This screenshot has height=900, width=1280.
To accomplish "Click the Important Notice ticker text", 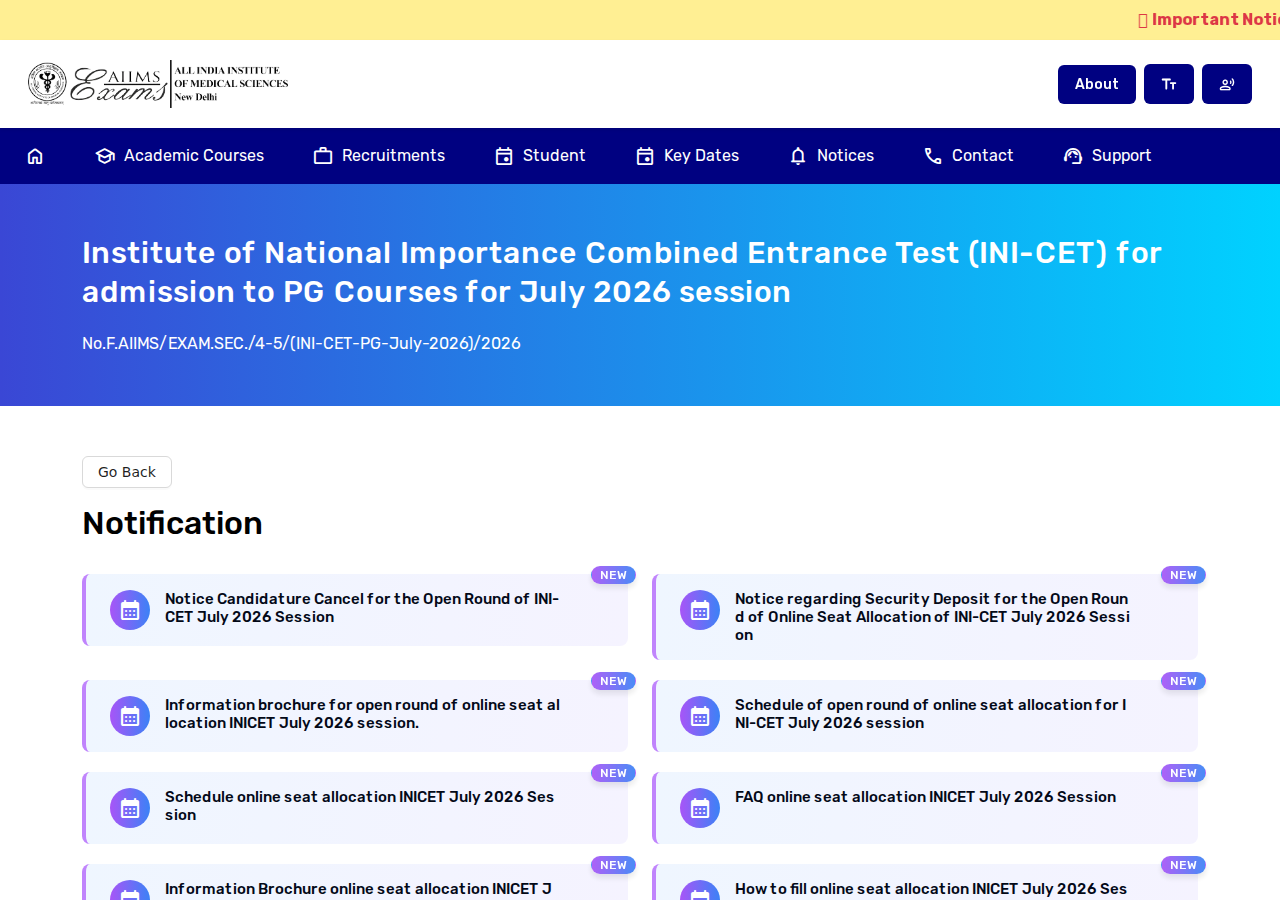I will tap(1209, 20).
